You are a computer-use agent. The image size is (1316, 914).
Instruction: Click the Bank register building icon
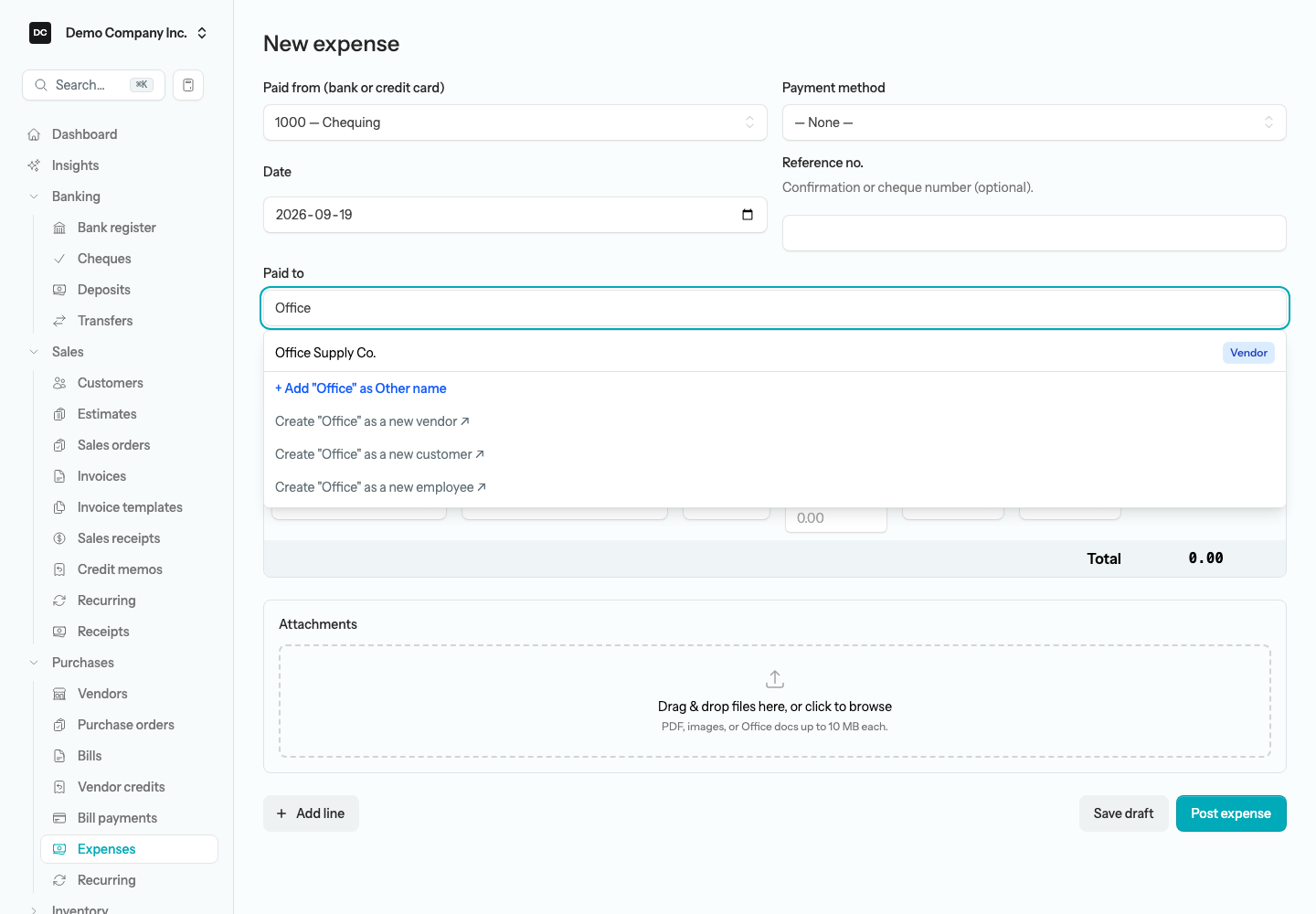click(x=59, y=228)
